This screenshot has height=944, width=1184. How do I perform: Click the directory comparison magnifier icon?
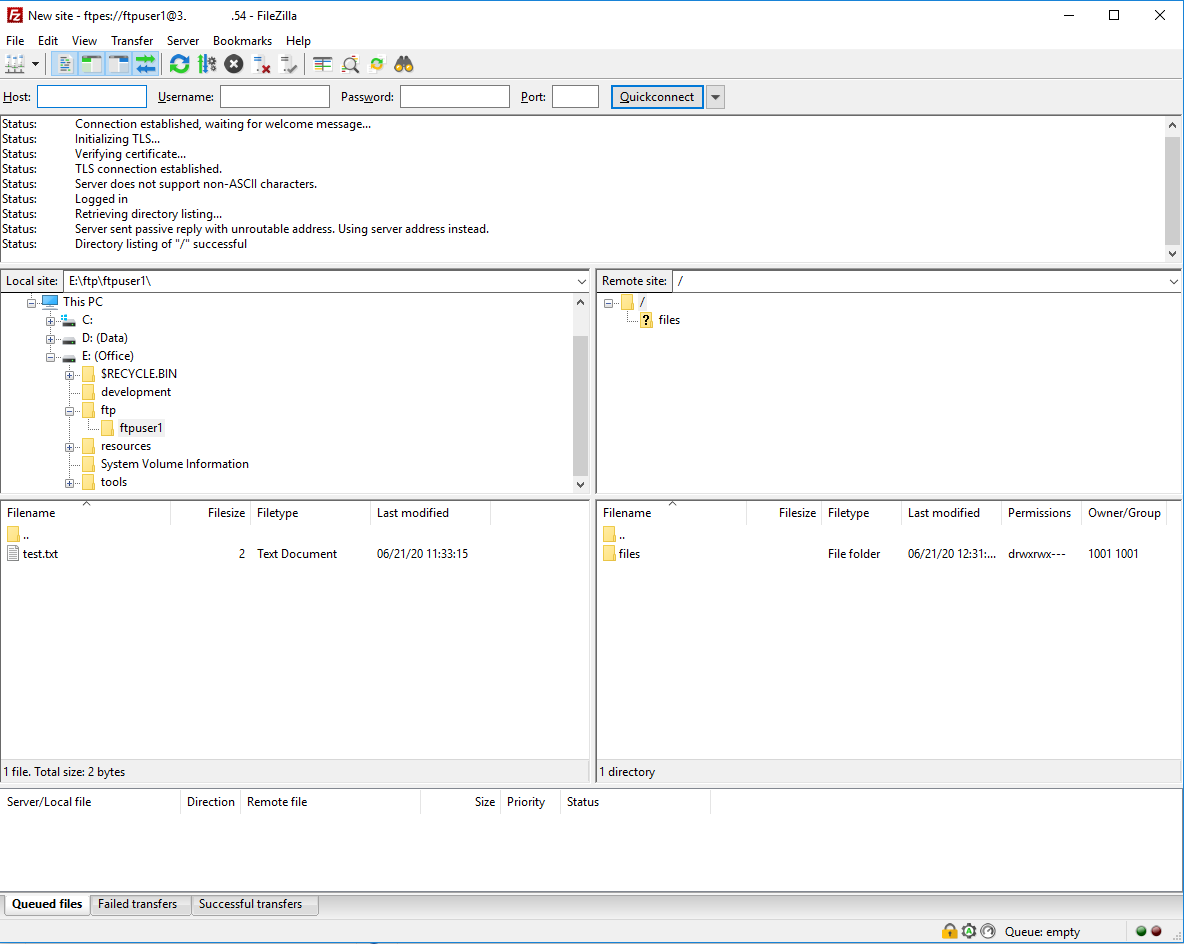[350, 64]
